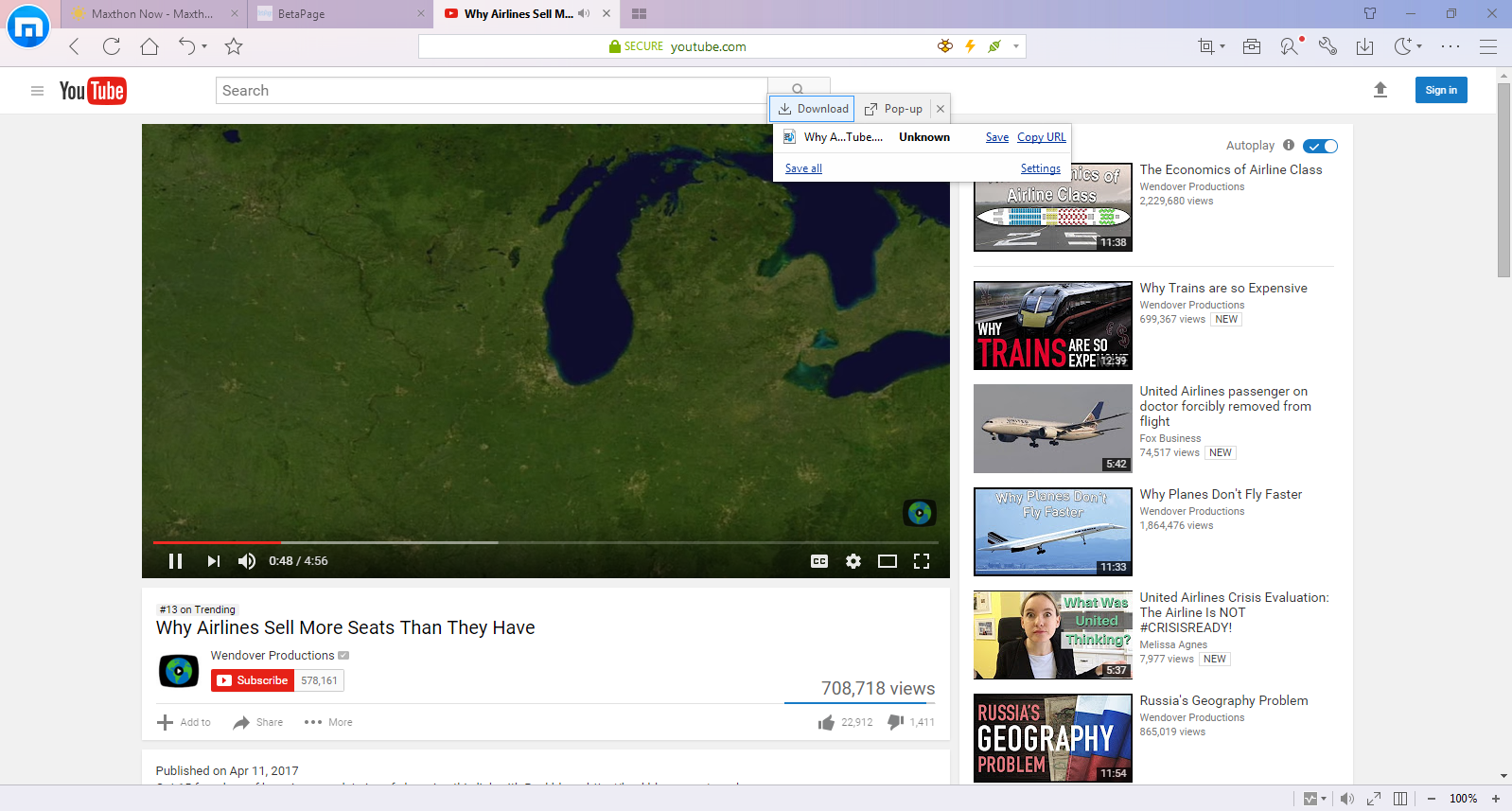1512x811 pixels.
Task: Reload the current page
Action: [x=112, y=46]
